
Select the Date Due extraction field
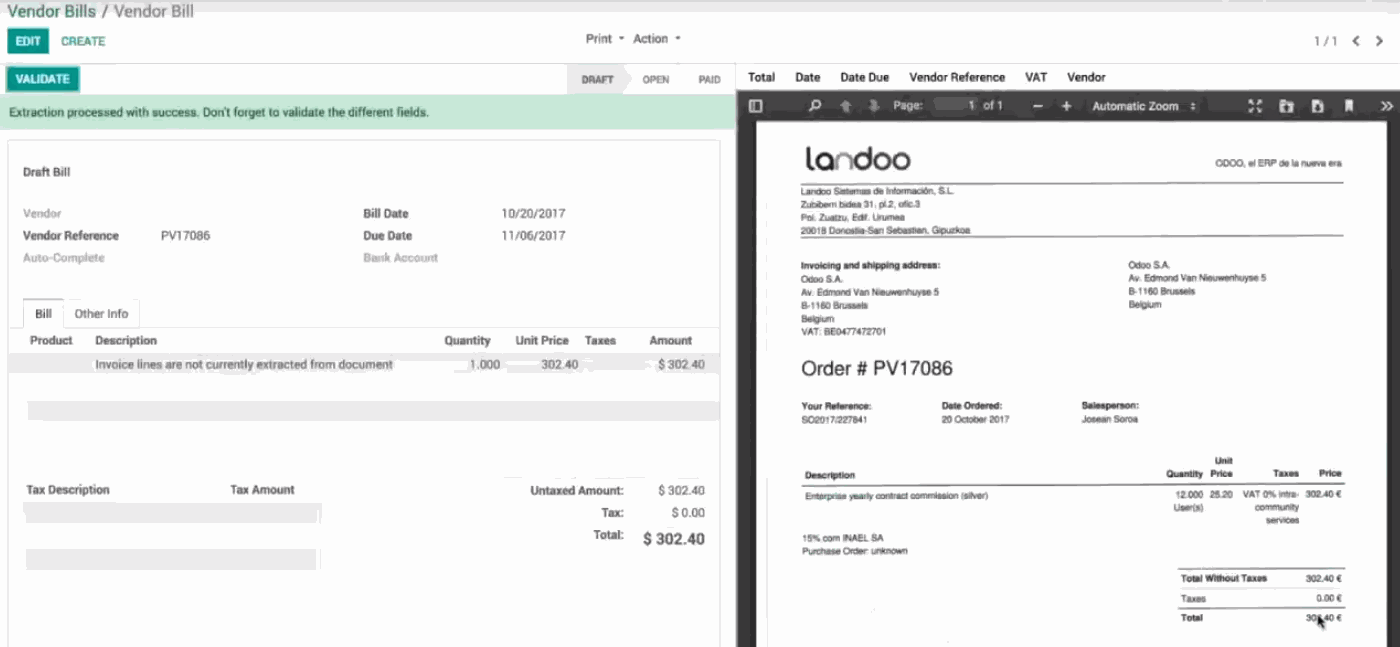tap(864, 77)
